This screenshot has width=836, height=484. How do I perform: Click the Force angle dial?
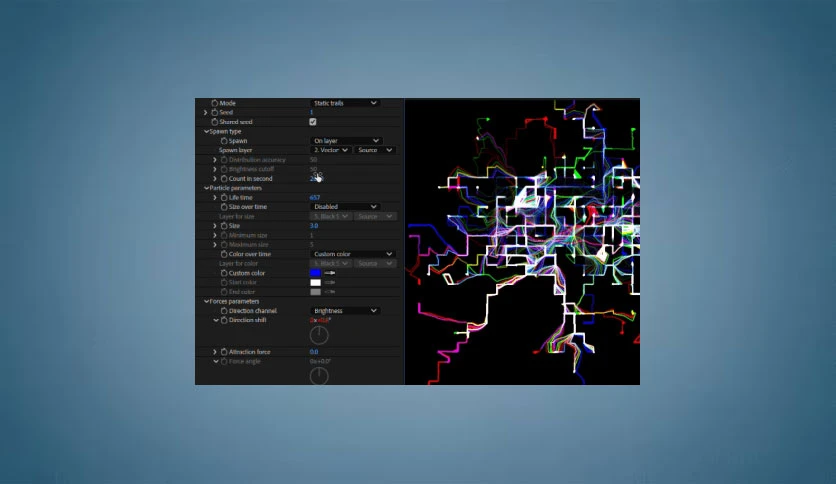point(319,376)
